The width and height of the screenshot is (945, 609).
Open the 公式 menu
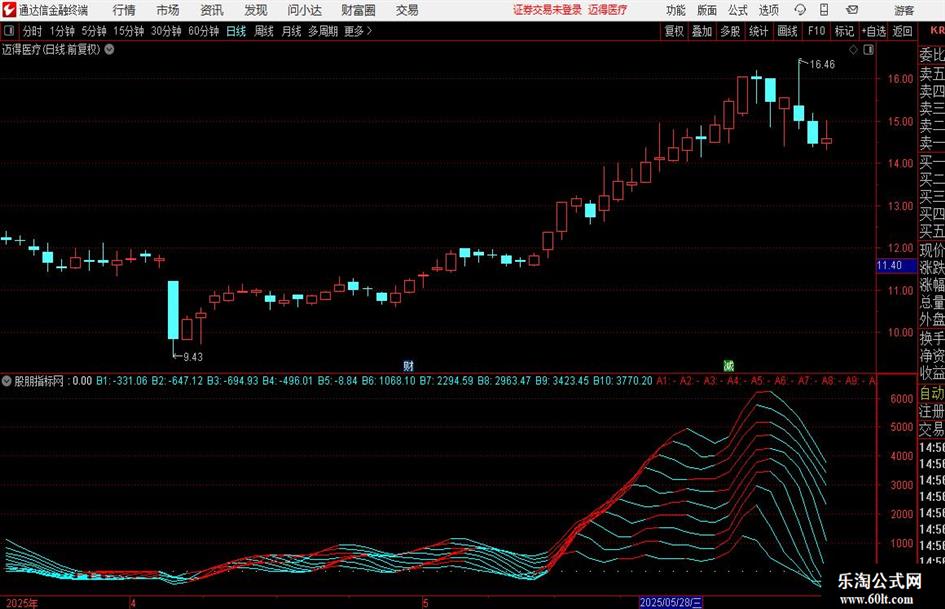738,10
